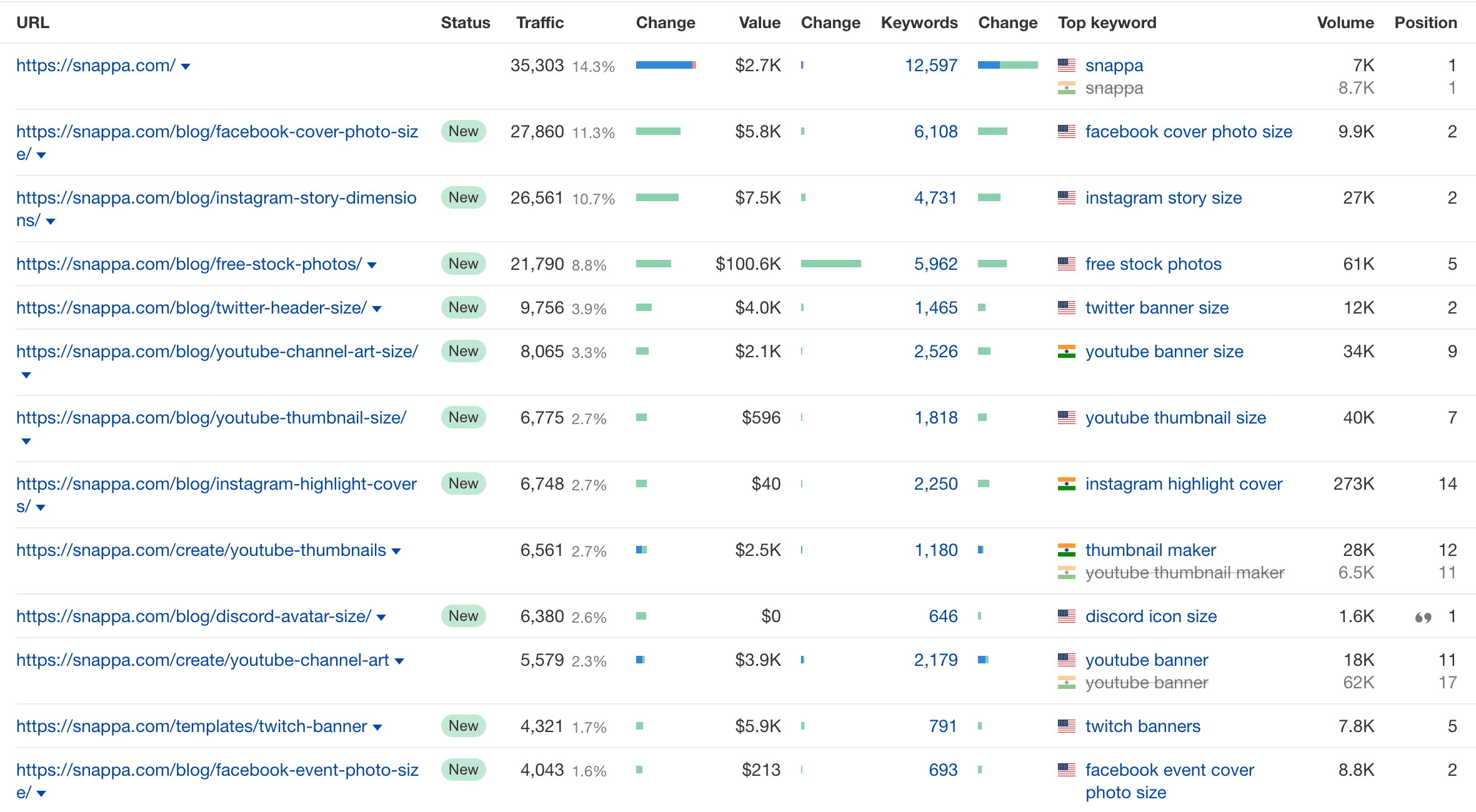Viewport: 1476px width, 812px height.
Task: Click value change bar for free-stock-photos row
Action: pos(831,264)
